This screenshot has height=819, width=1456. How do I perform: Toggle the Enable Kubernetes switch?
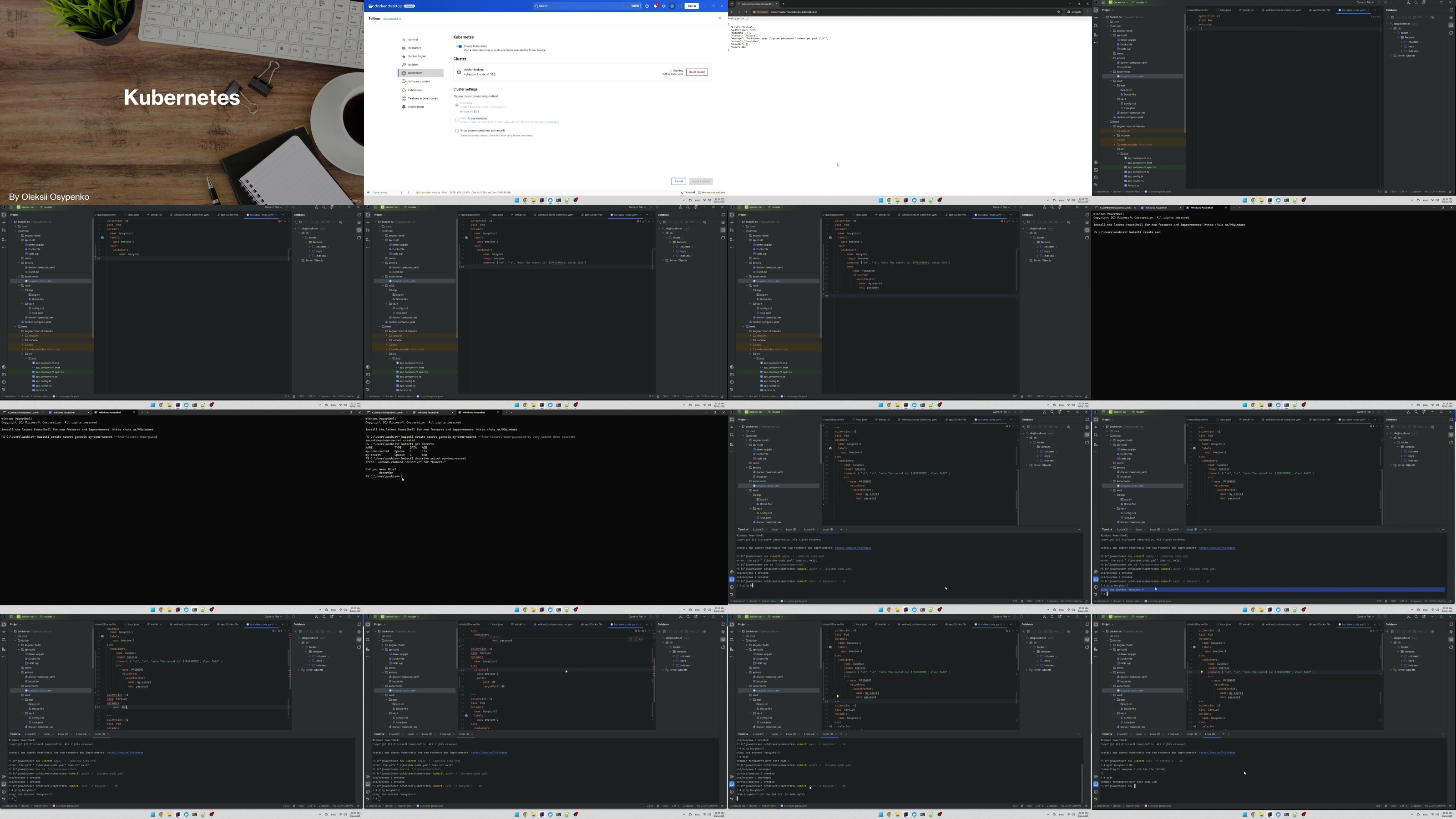point(459,46)
